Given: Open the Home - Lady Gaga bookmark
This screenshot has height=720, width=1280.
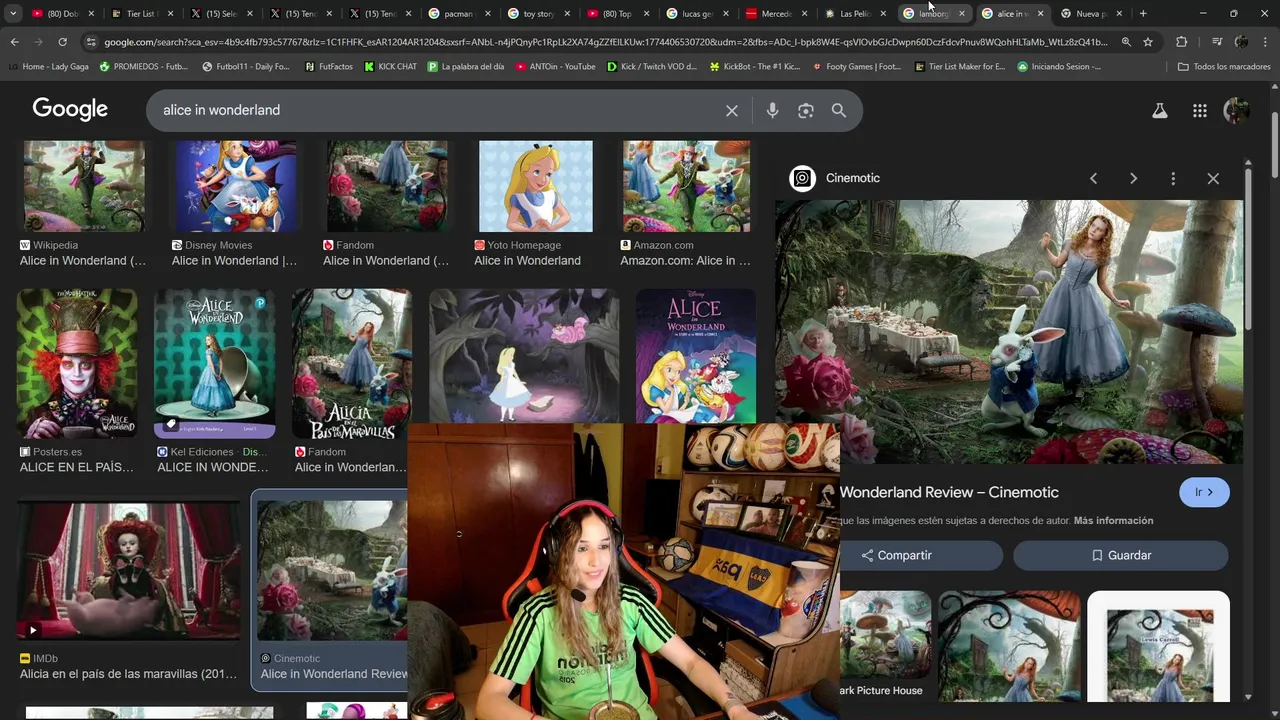Looking at the screenshot, I should click(x=48, y=67).
